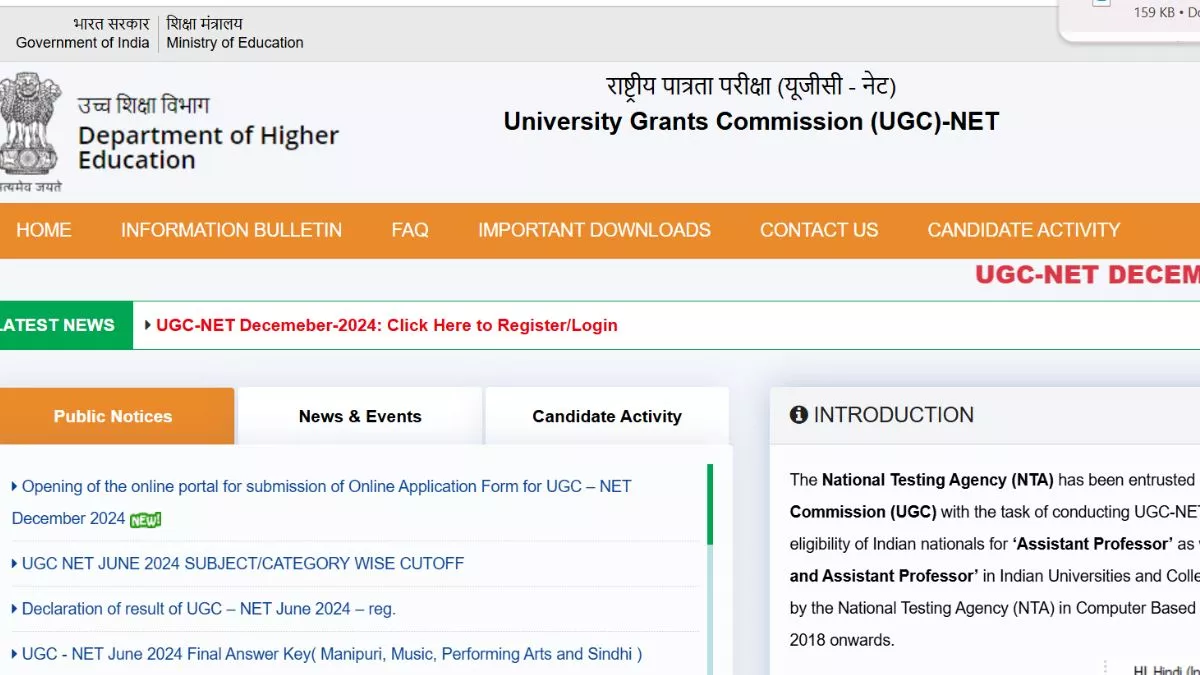Click the UGC-NET December-2024 Register/Login link

(x=388, y=325)
